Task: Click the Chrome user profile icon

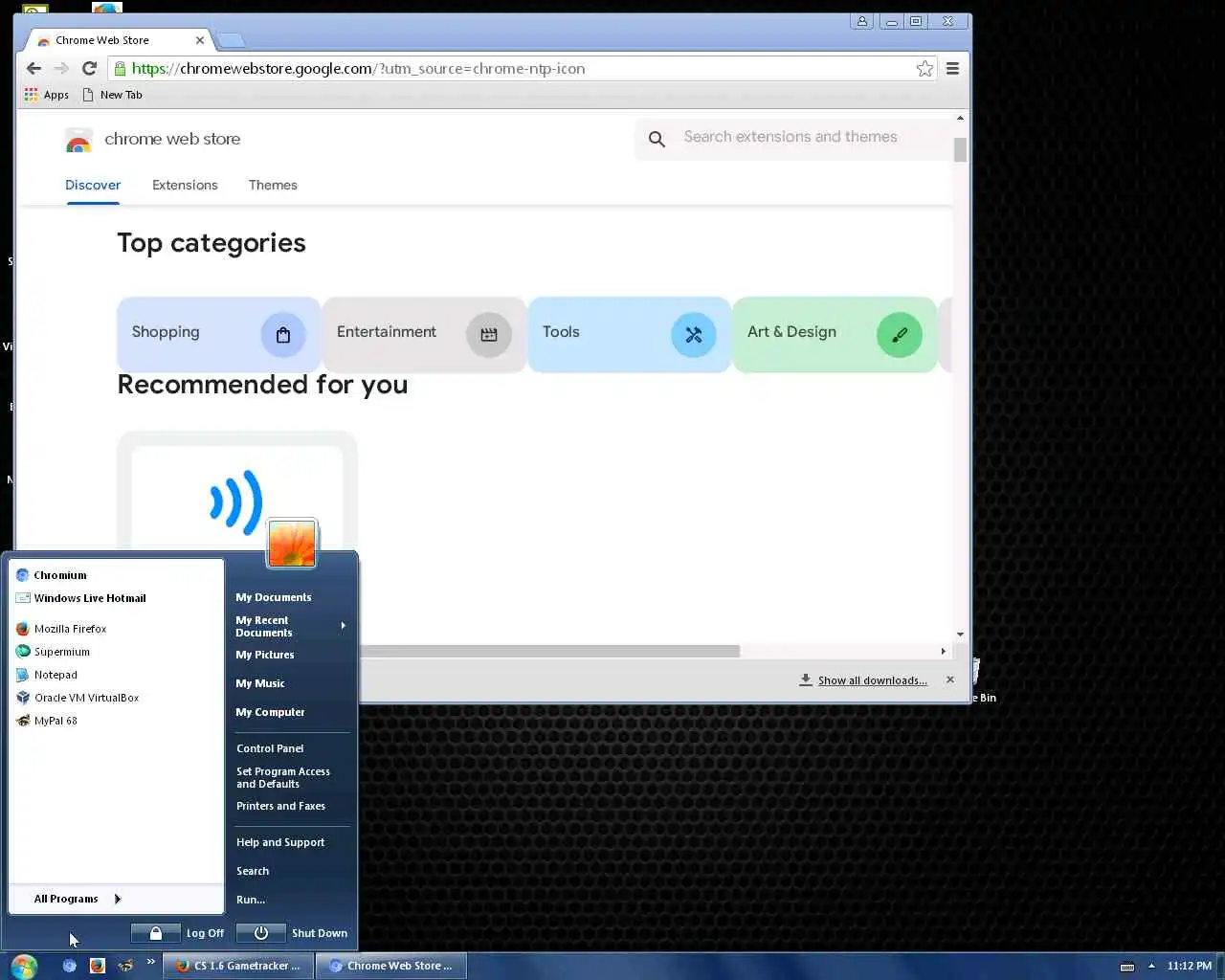Action: point(862,21)
